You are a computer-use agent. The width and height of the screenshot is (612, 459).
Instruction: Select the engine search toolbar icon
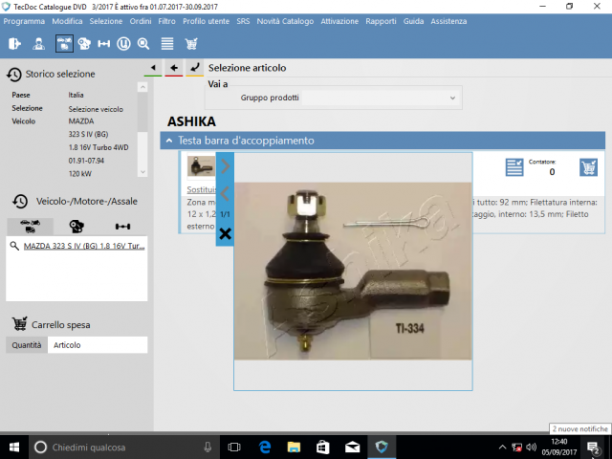84,44
